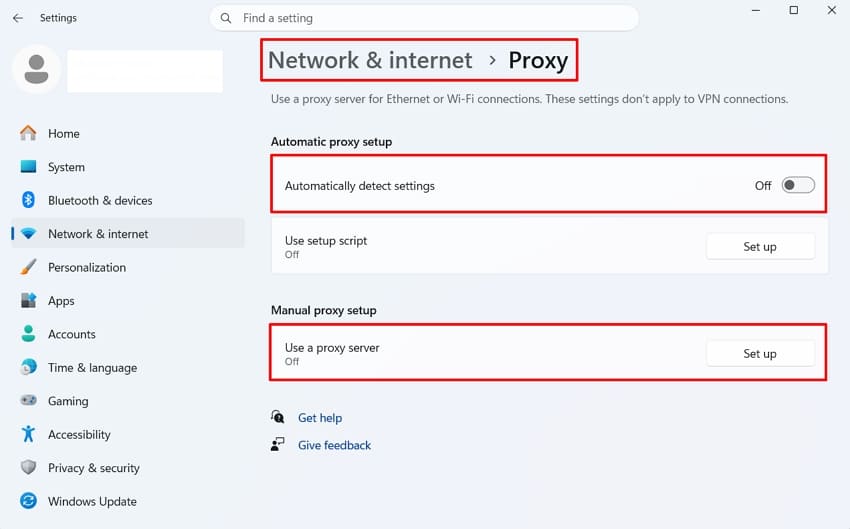Click the Settings title text
This screenshot has width=850, height=529.
click(x=58, y=18)
